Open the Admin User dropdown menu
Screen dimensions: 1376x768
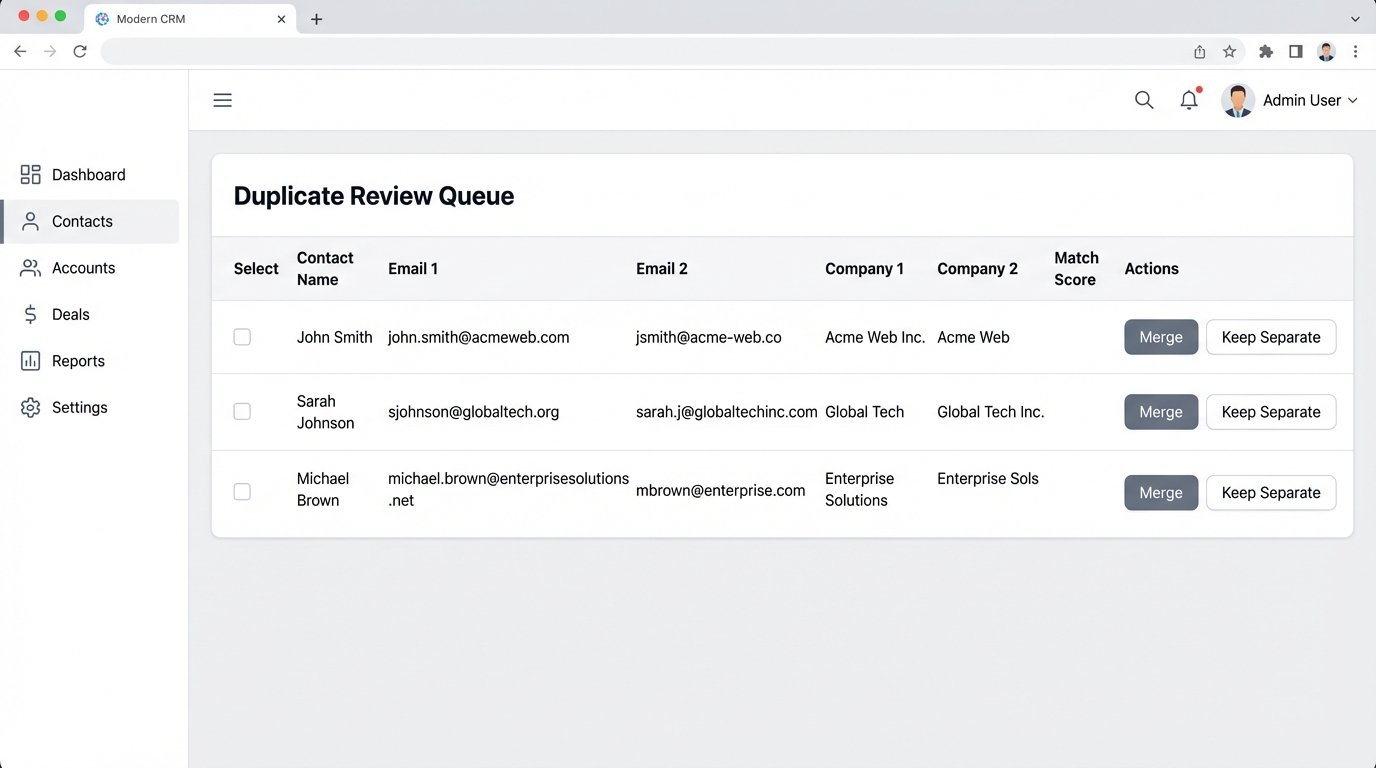coord(1310,100)
